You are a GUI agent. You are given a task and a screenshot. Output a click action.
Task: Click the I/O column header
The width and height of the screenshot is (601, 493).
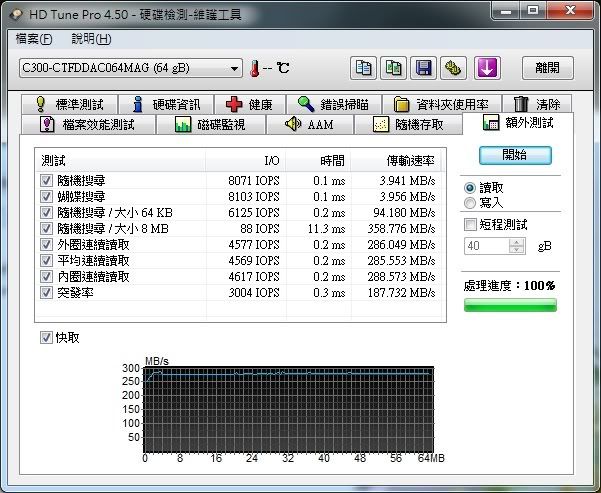(246, 161)
